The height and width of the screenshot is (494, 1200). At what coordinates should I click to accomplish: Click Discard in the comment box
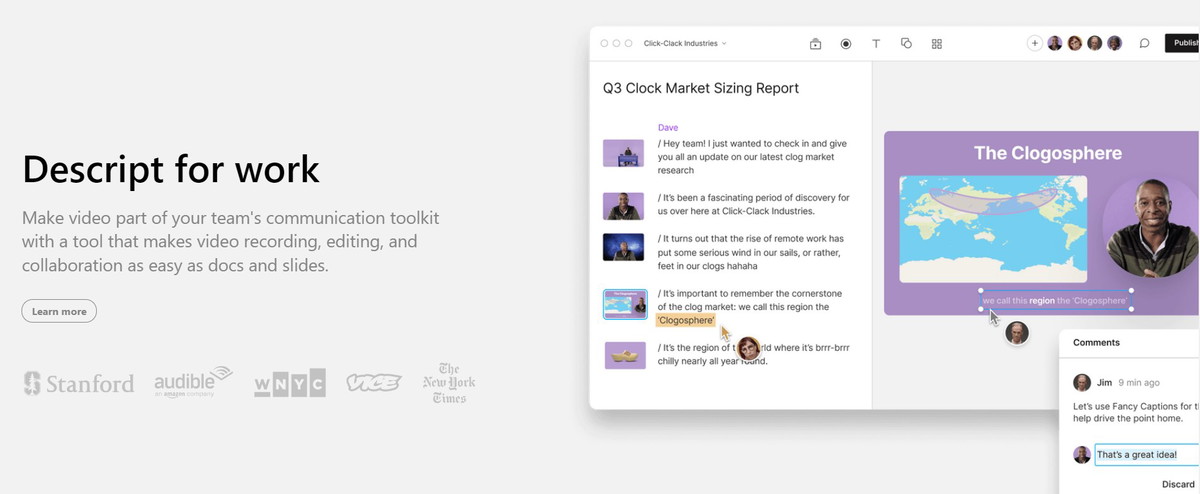1178,484
